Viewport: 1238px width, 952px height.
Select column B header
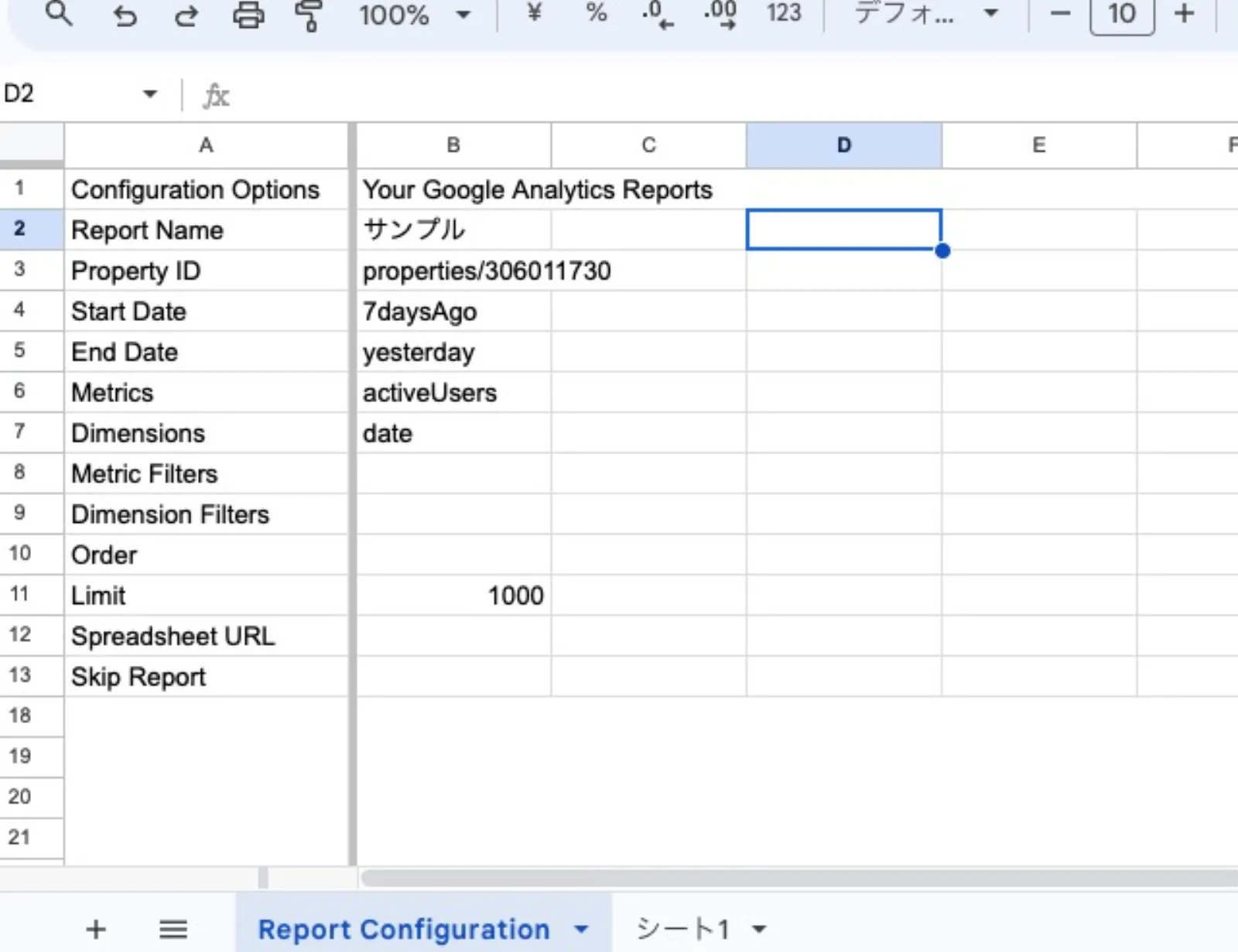tap(453, 145)
